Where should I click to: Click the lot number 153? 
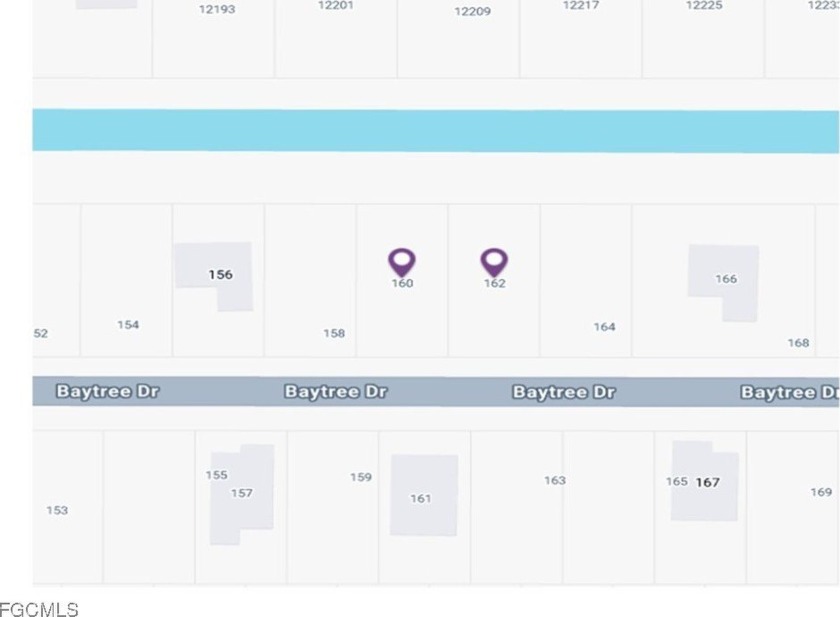pyautogui.click(x=57, y=510)
